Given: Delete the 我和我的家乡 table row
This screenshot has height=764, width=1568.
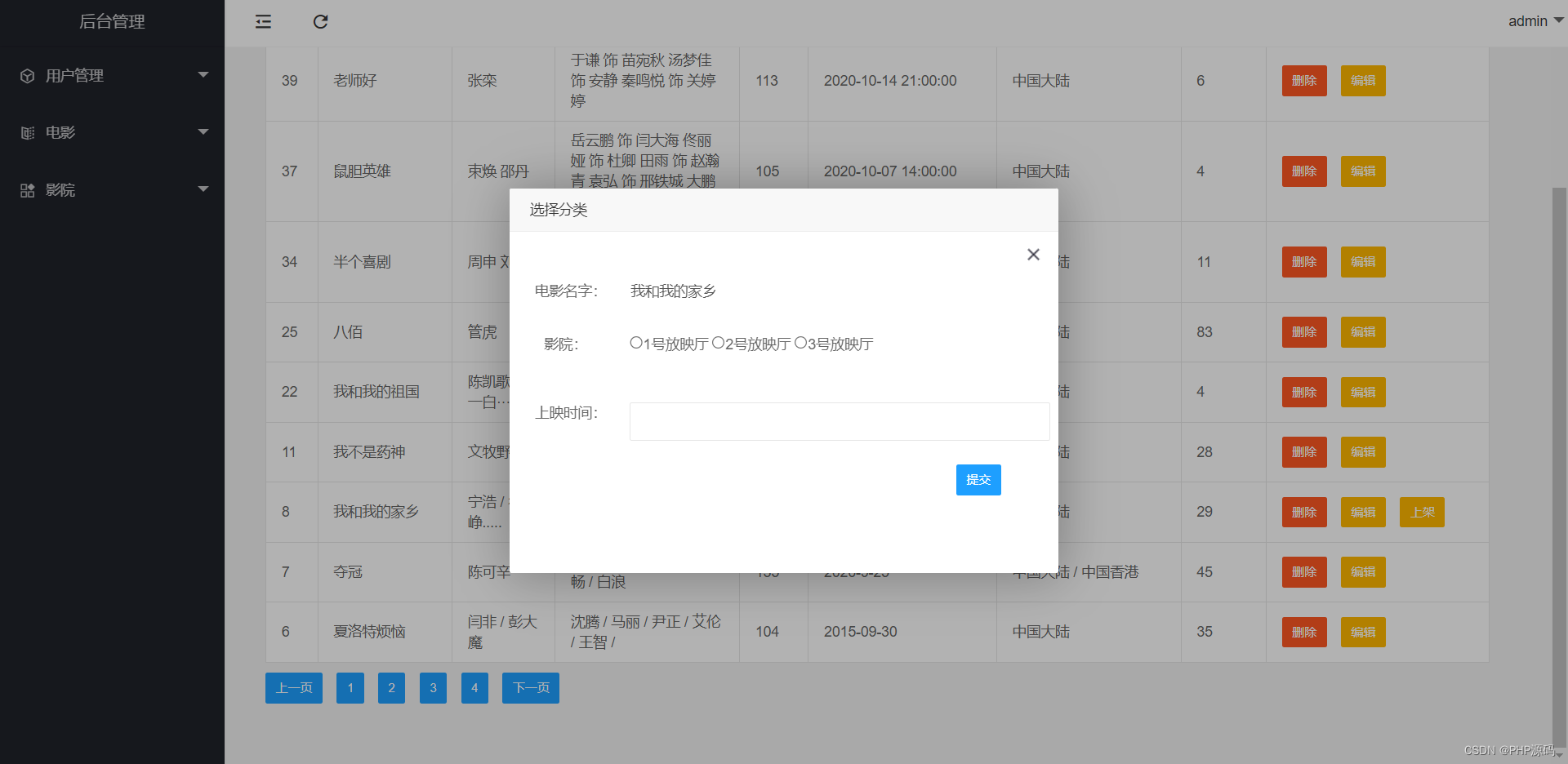Looking at the screenshot, I should pyautogui.click(x=1304, y=513).
